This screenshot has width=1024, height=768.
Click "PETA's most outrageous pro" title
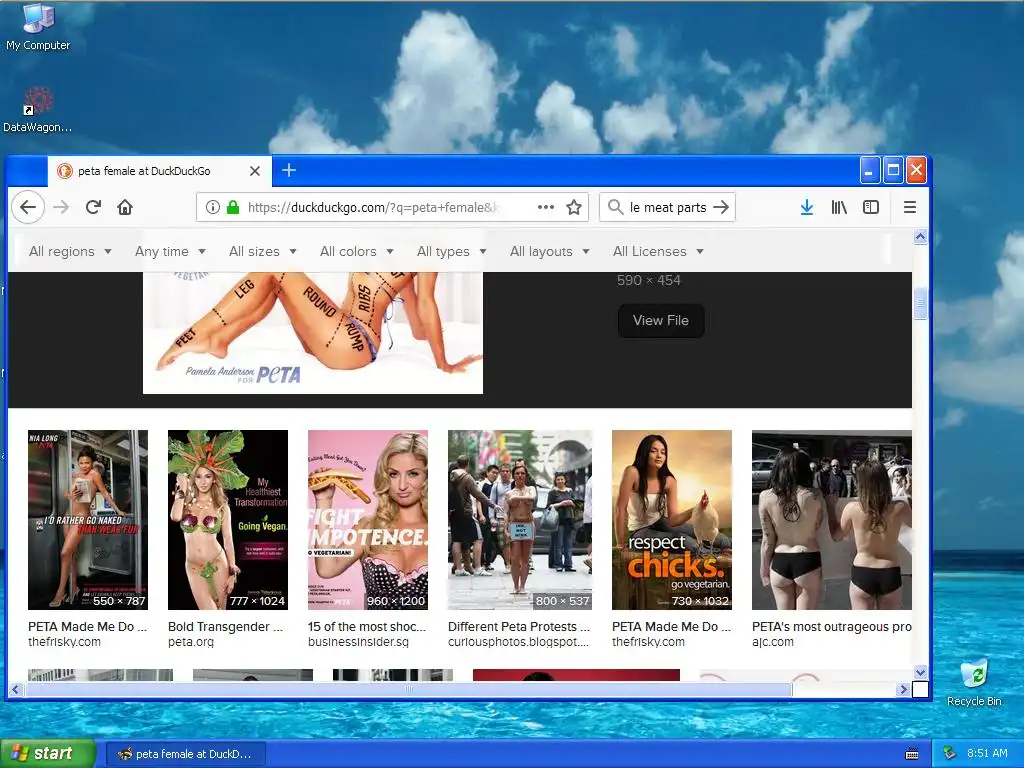pos(831,627)
